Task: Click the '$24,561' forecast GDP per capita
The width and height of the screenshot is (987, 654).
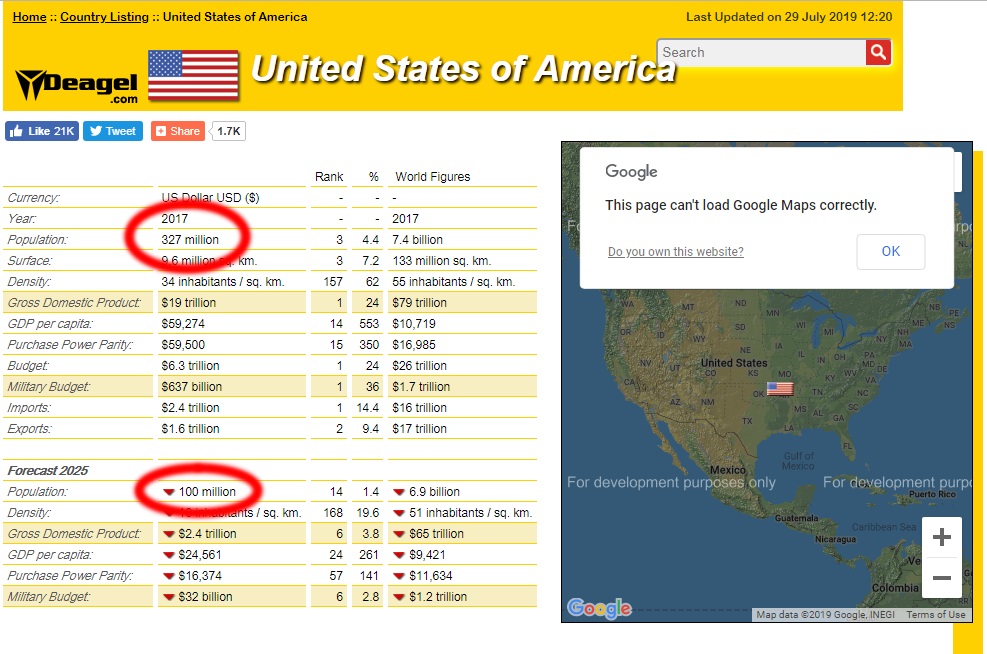Action: click(x=200, y=555)
